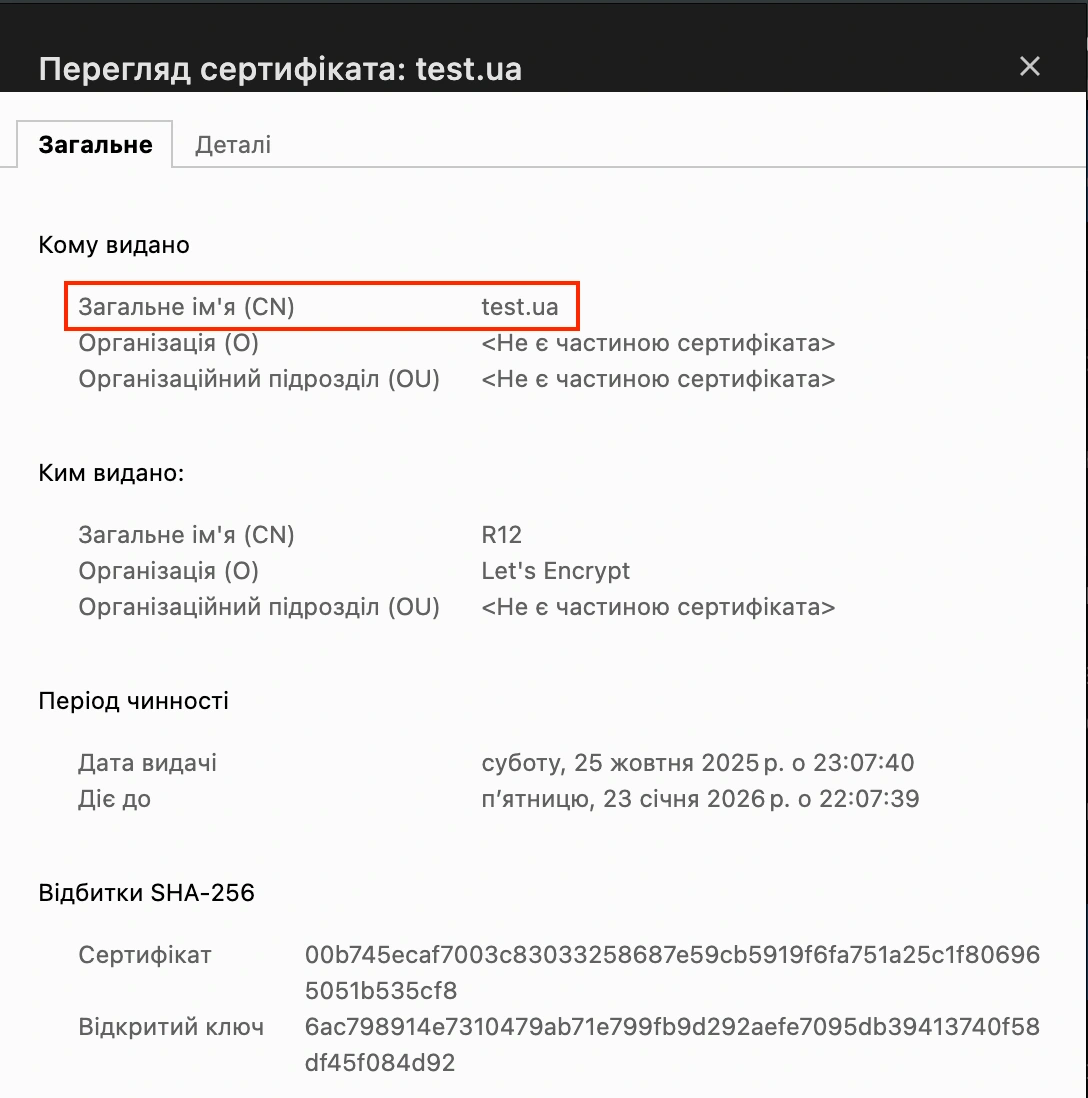Click the Діє до label
This screenshot has width=1088, height=1098.
[115, 798]
